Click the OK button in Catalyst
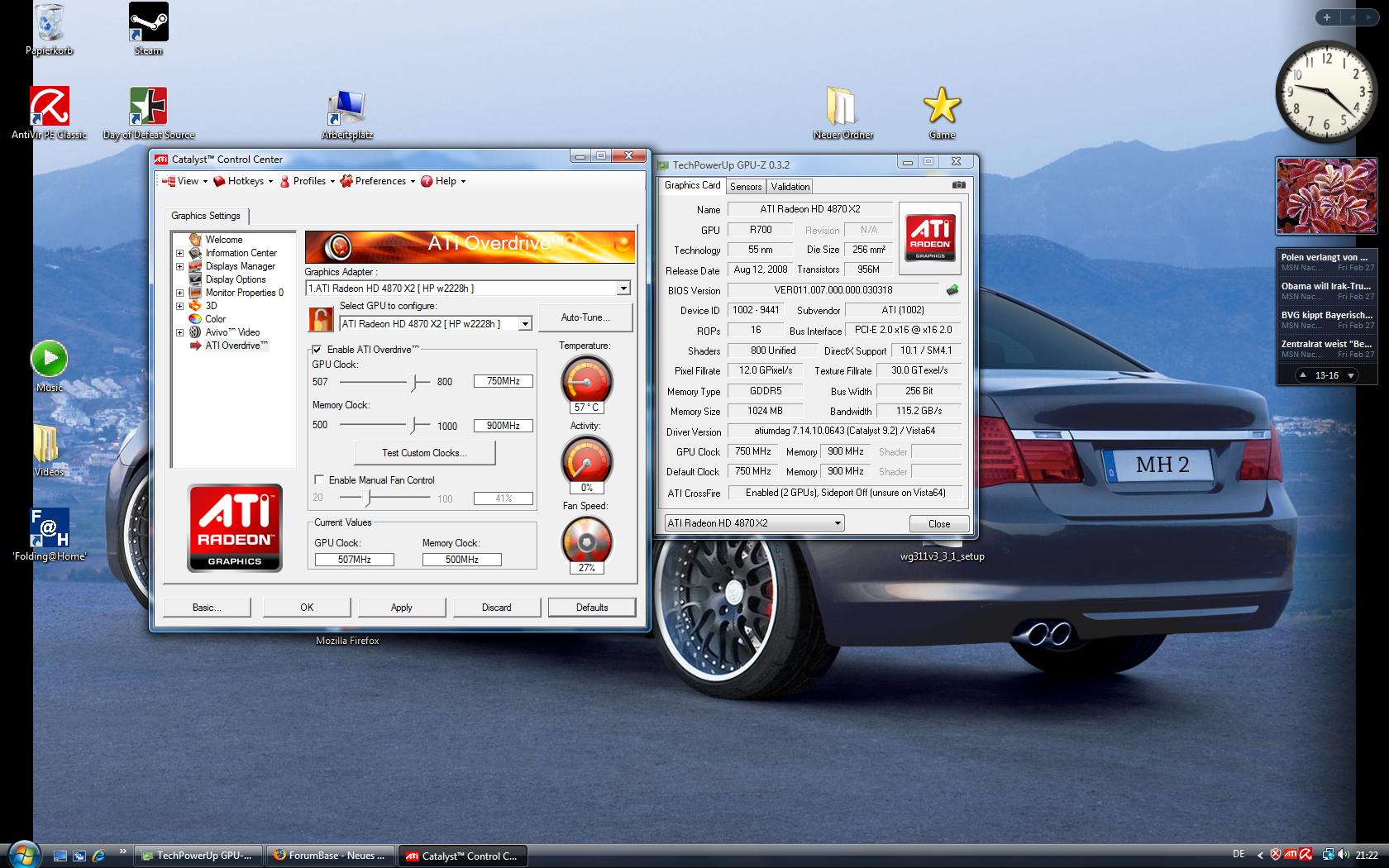Image resolution: width=1389 pixels, height=868 pixels. pos(307,608)
